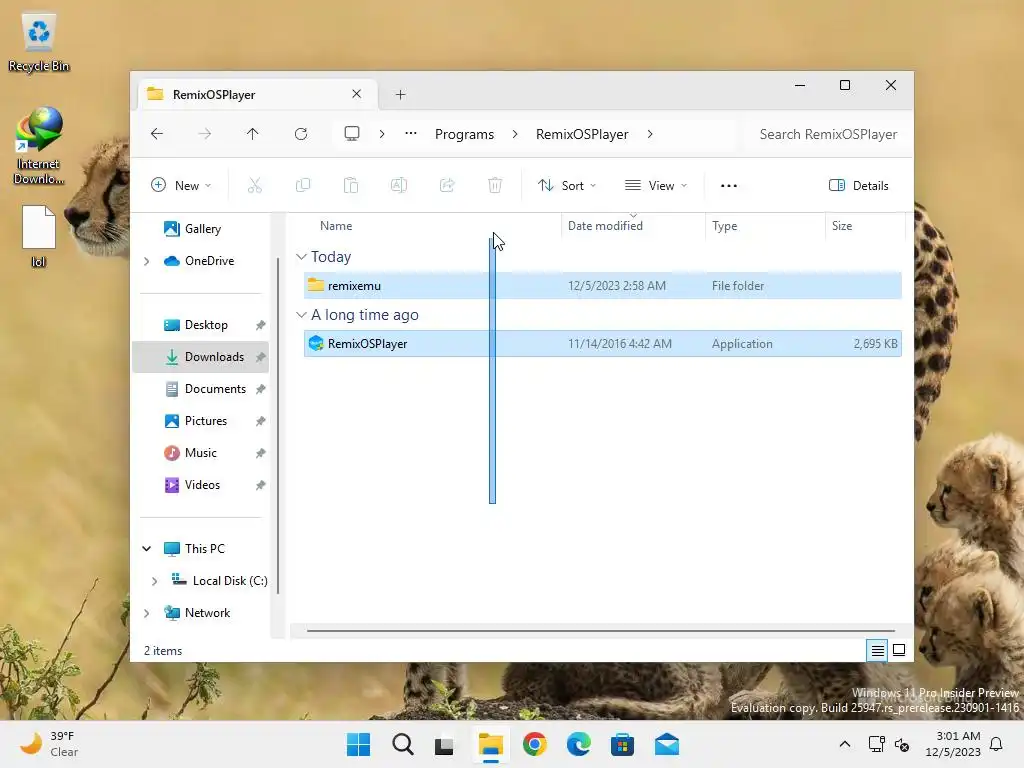The height and width of the screenshot is (768, 1024).
Task: Select Downloads in the navigation pane
Action: (201, 357)
